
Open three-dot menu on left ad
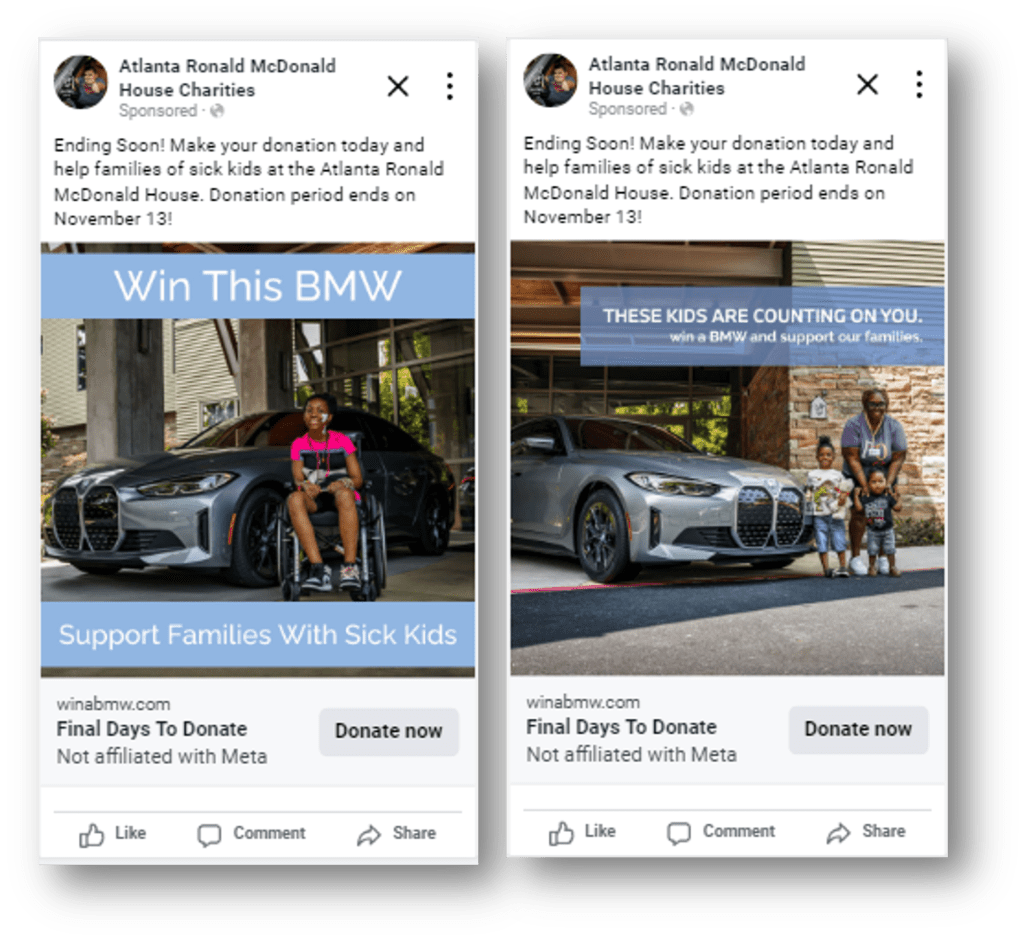(450, 86)
